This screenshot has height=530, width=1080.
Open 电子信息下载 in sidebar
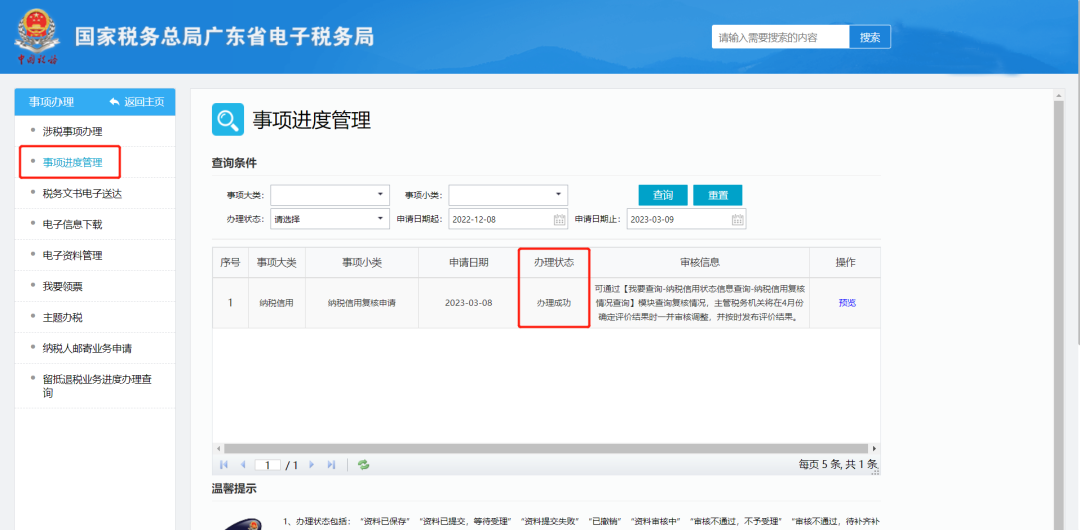[x=72, y=225]
